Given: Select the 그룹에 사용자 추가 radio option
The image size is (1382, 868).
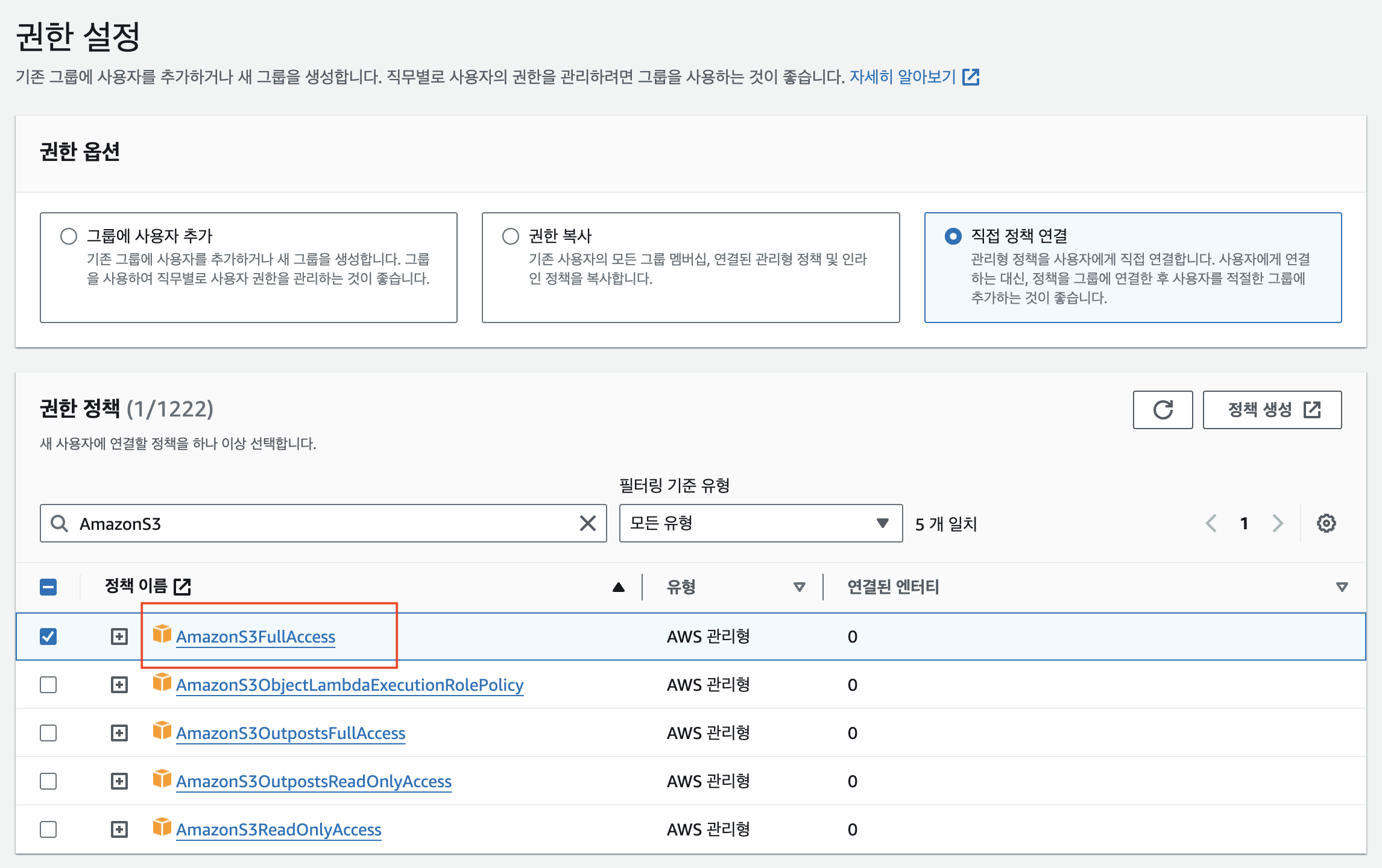Looking at the screenshot, I should [x=69, y=236].
